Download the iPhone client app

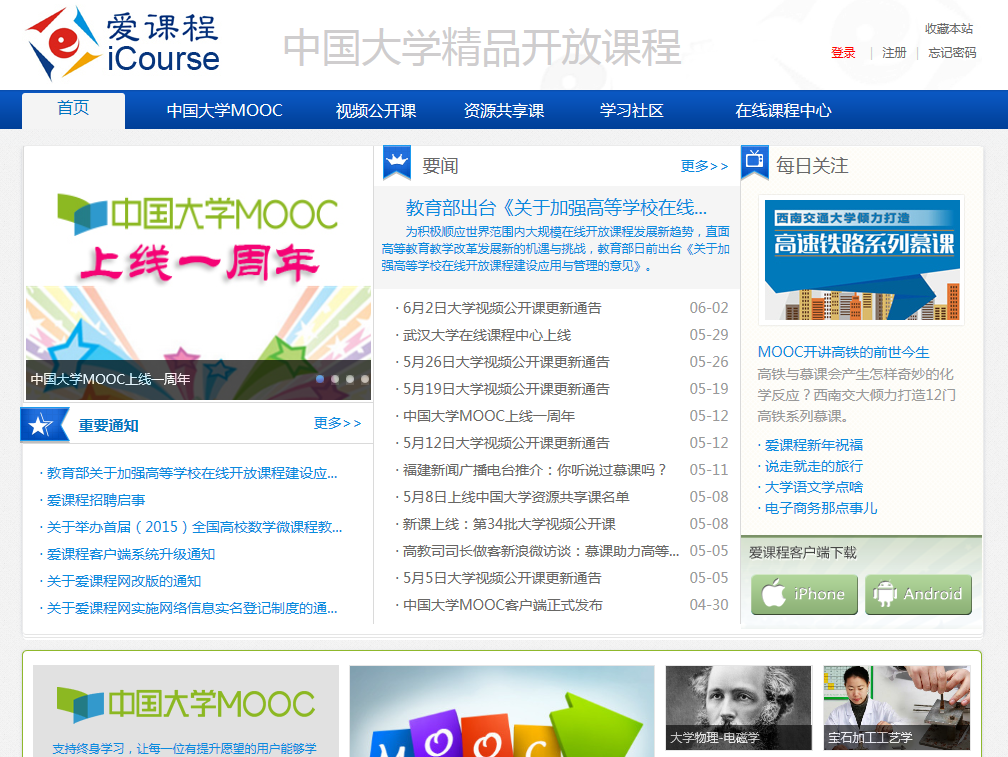coord(805,594)
